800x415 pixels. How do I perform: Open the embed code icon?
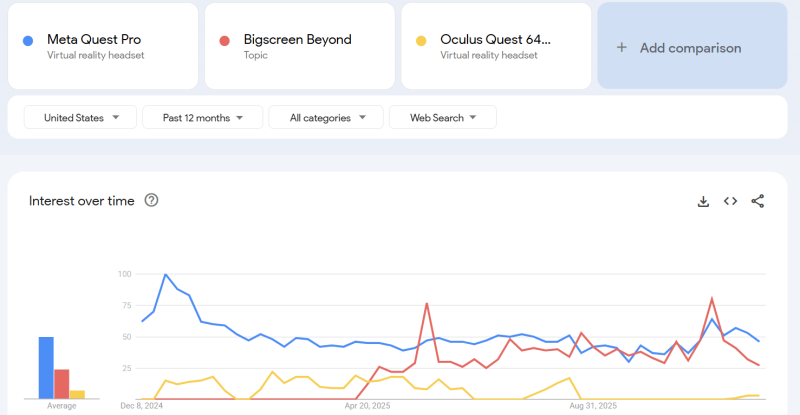[x=730, y=201]
